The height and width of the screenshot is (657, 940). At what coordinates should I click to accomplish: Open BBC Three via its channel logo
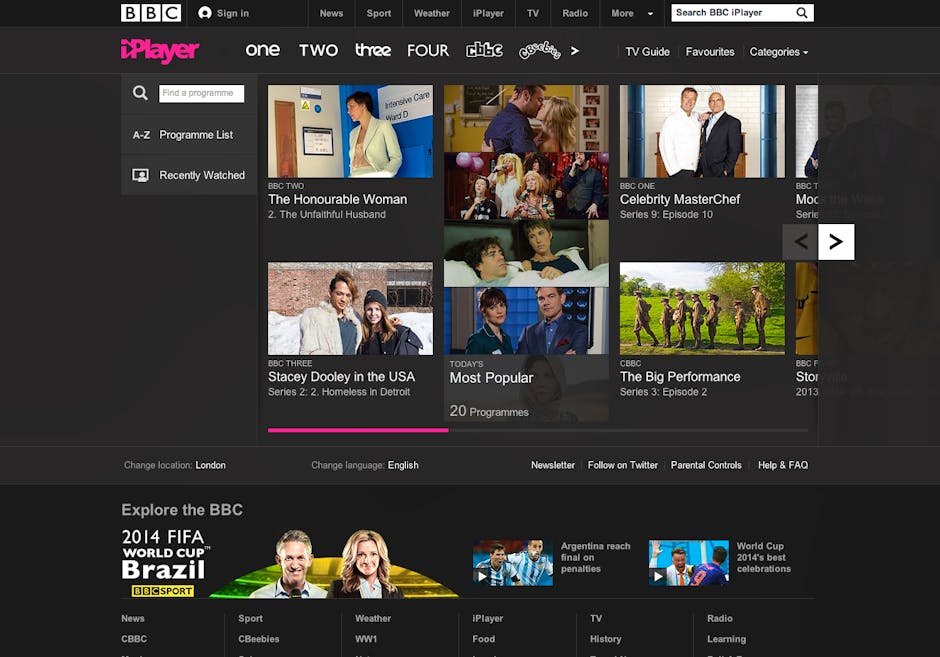373,50
